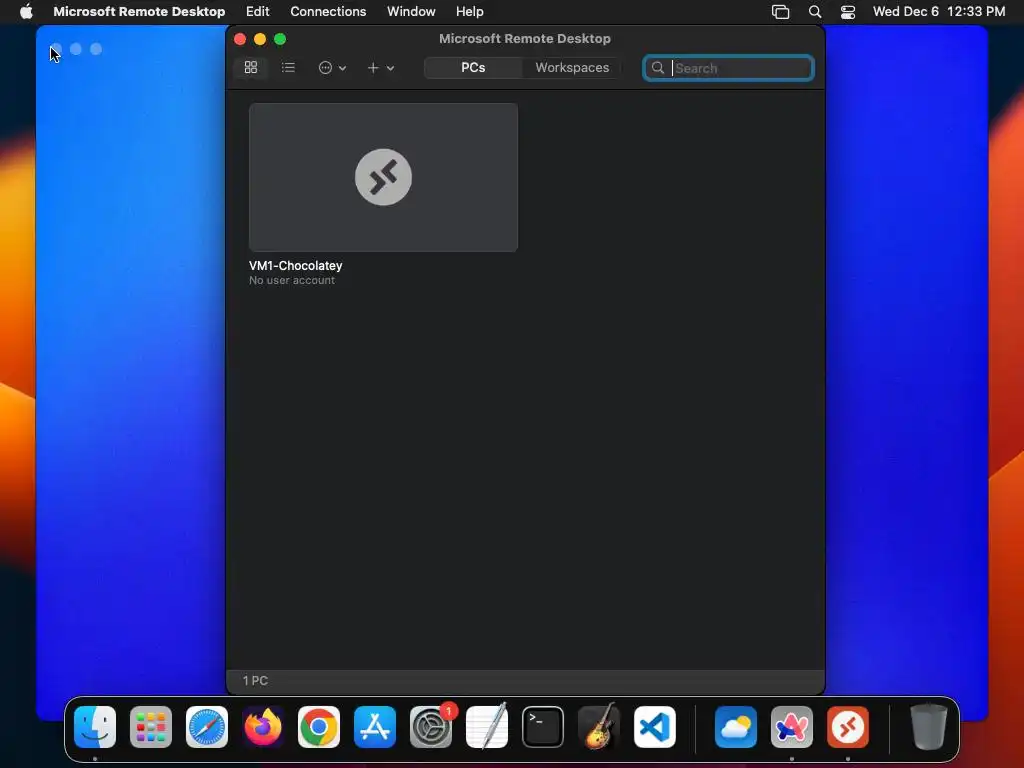Open Control Center in menu bar
Image resolution: width=1024 pixels, height=768 pixels.
pyautogui.click(x=848, y=12)
